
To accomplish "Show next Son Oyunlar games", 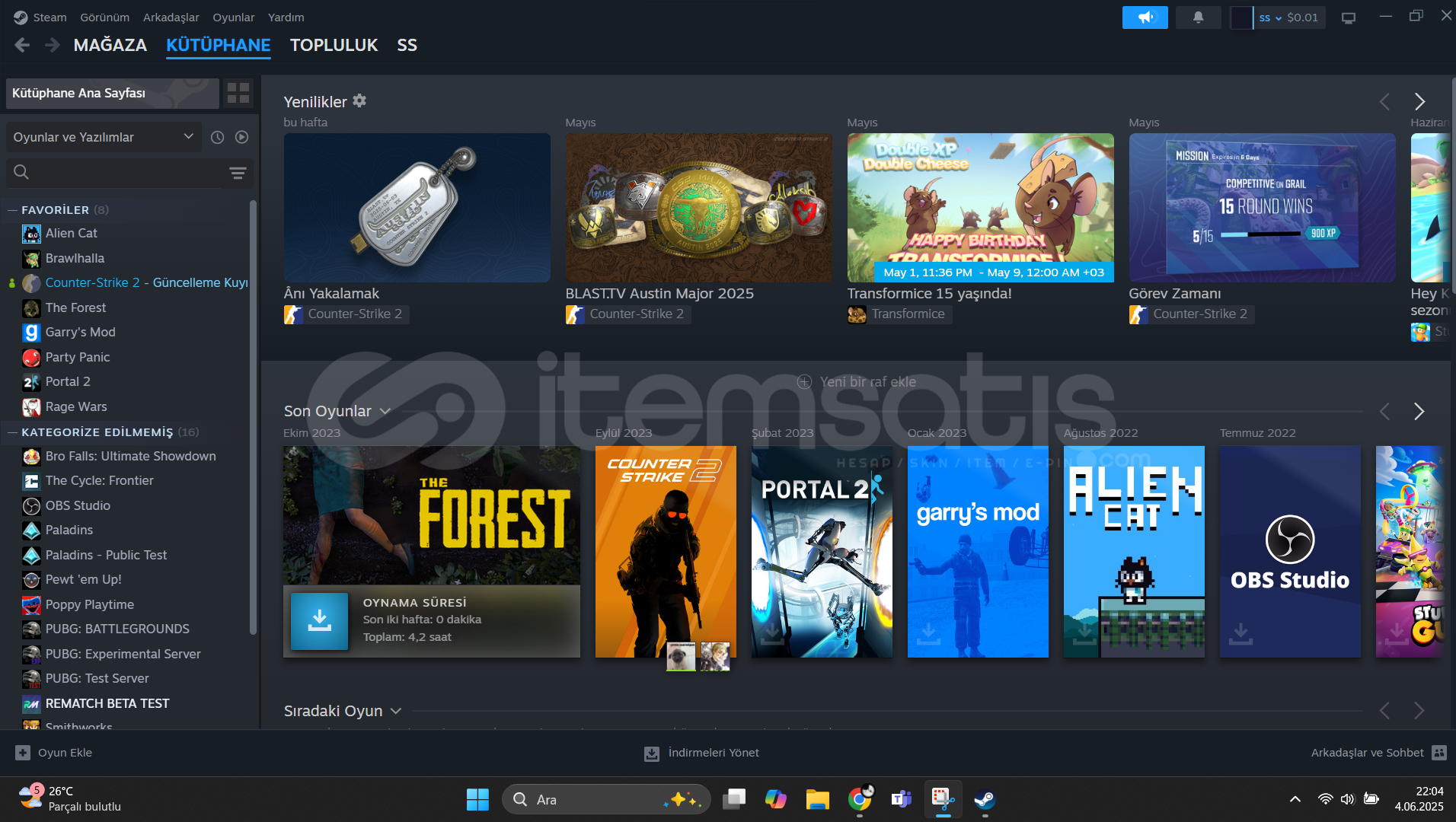I will tap(1419, 411).
